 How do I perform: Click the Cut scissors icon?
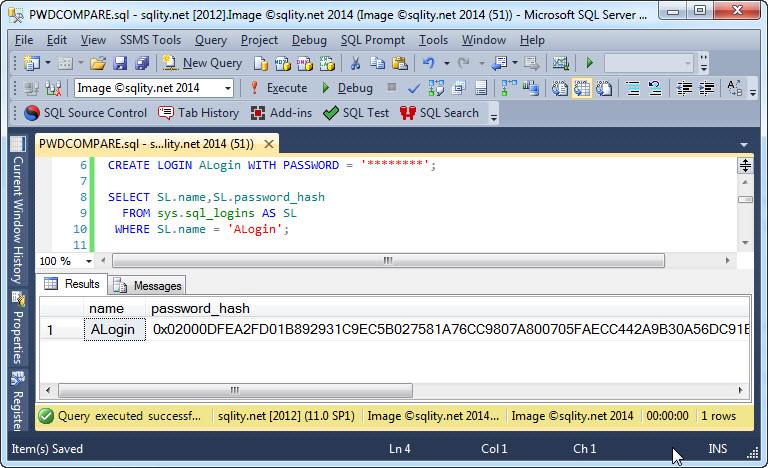pyautogui.click(x=353, y=63)
